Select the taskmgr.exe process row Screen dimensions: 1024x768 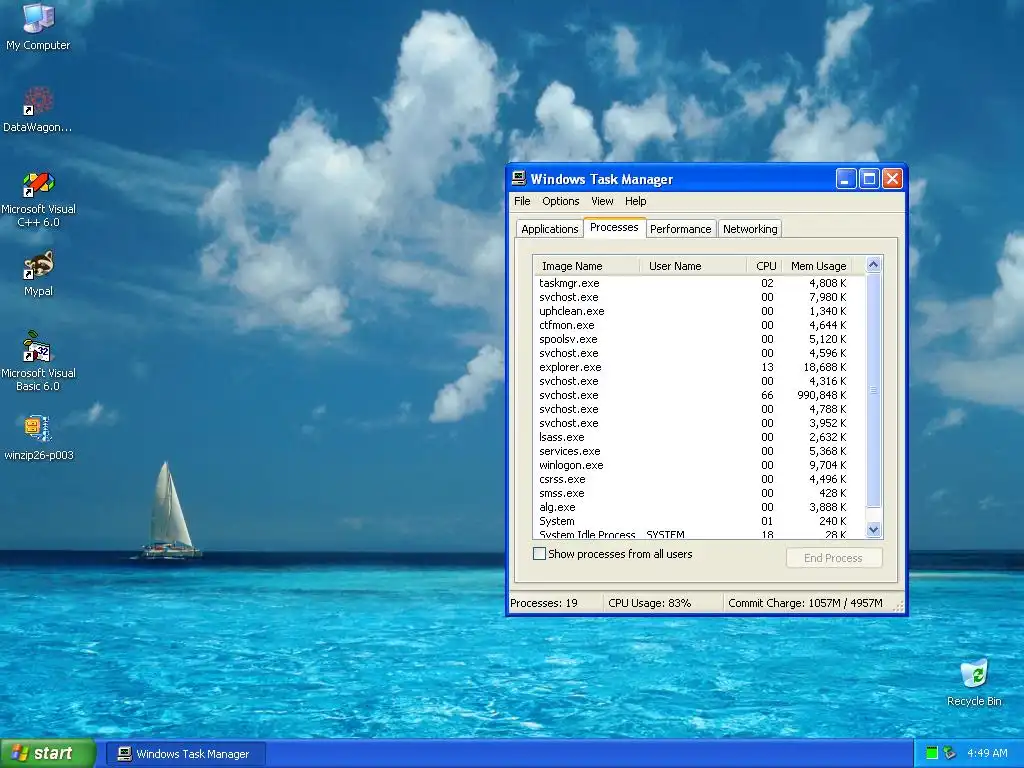(699, 283)
